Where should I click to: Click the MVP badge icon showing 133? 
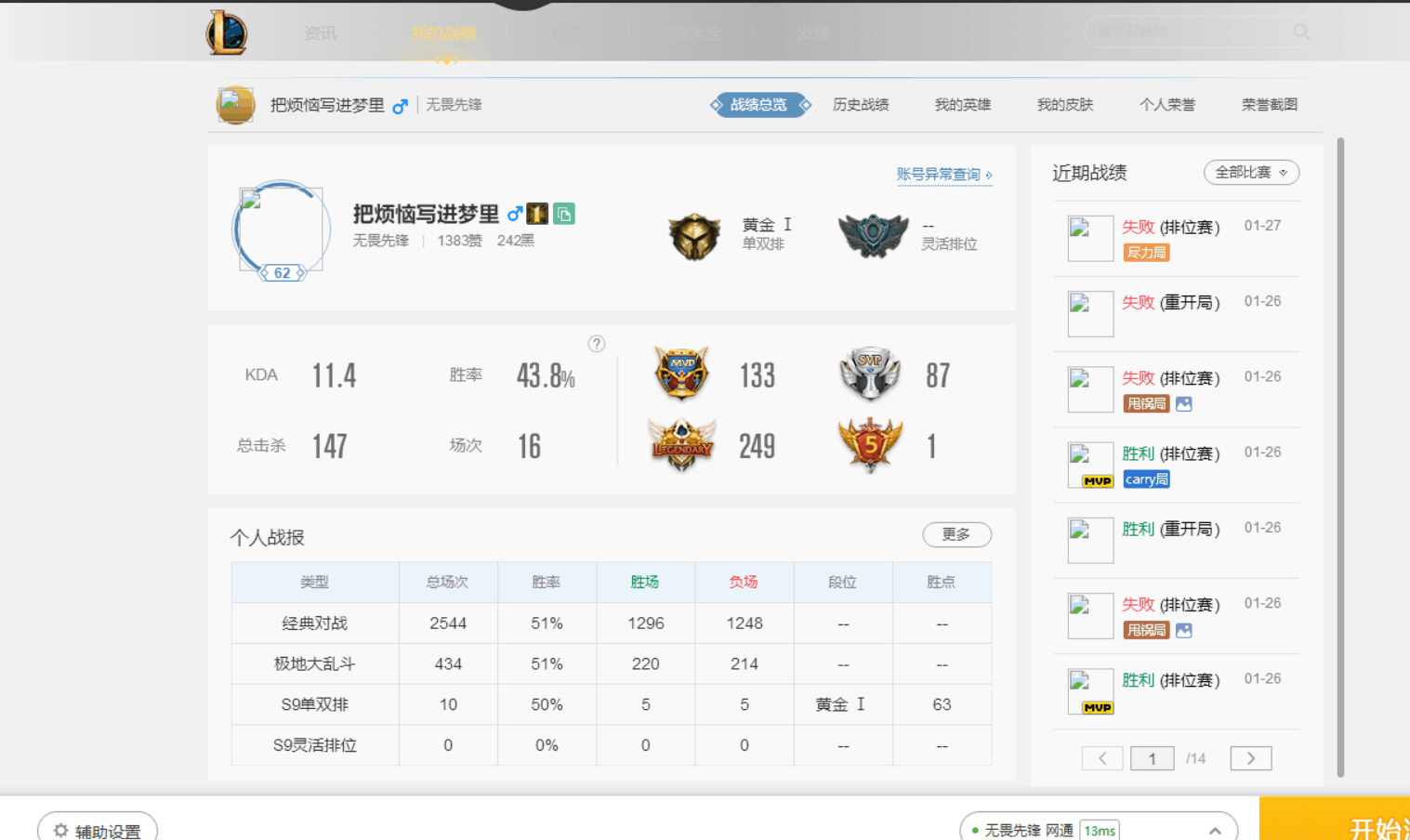(x=681, y=374)
